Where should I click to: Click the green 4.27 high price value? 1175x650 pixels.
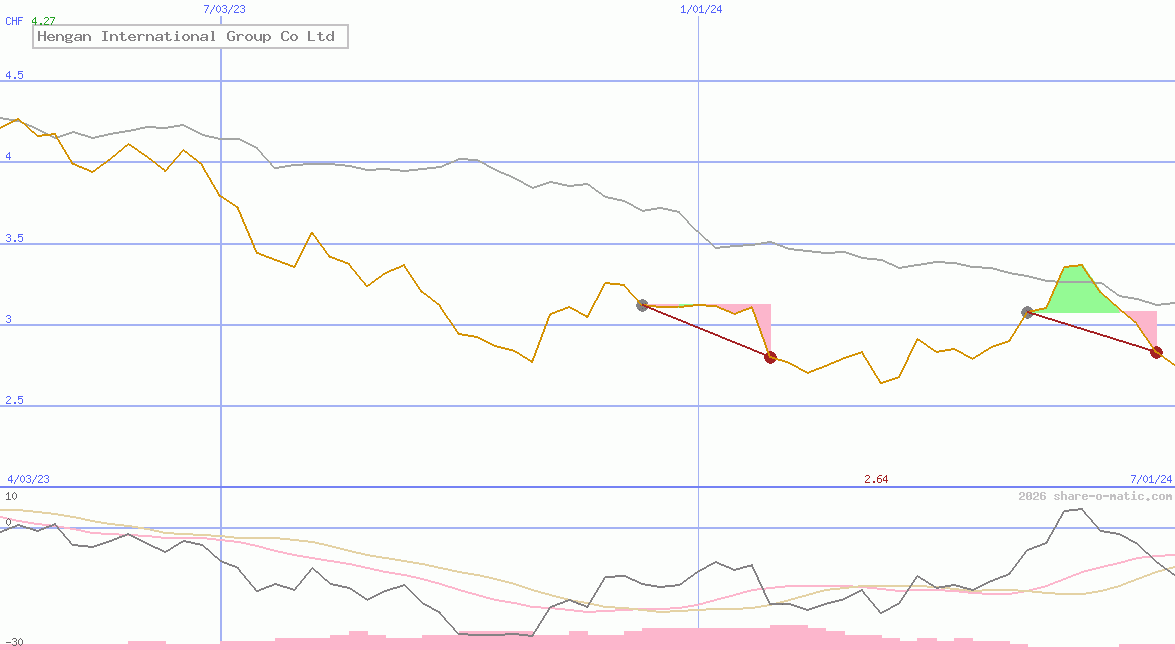43,20
